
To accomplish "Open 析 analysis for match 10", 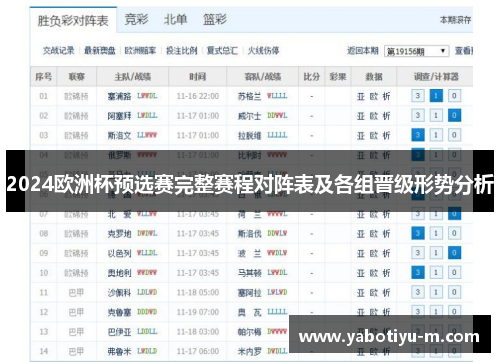I will [386, 273].
